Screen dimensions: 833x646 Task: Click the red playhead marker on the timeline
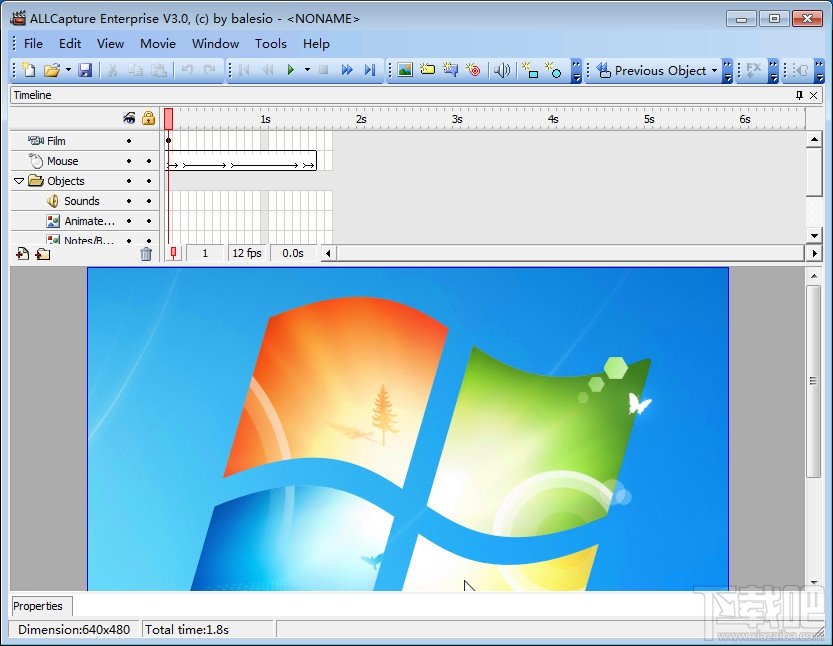point(168,118)
